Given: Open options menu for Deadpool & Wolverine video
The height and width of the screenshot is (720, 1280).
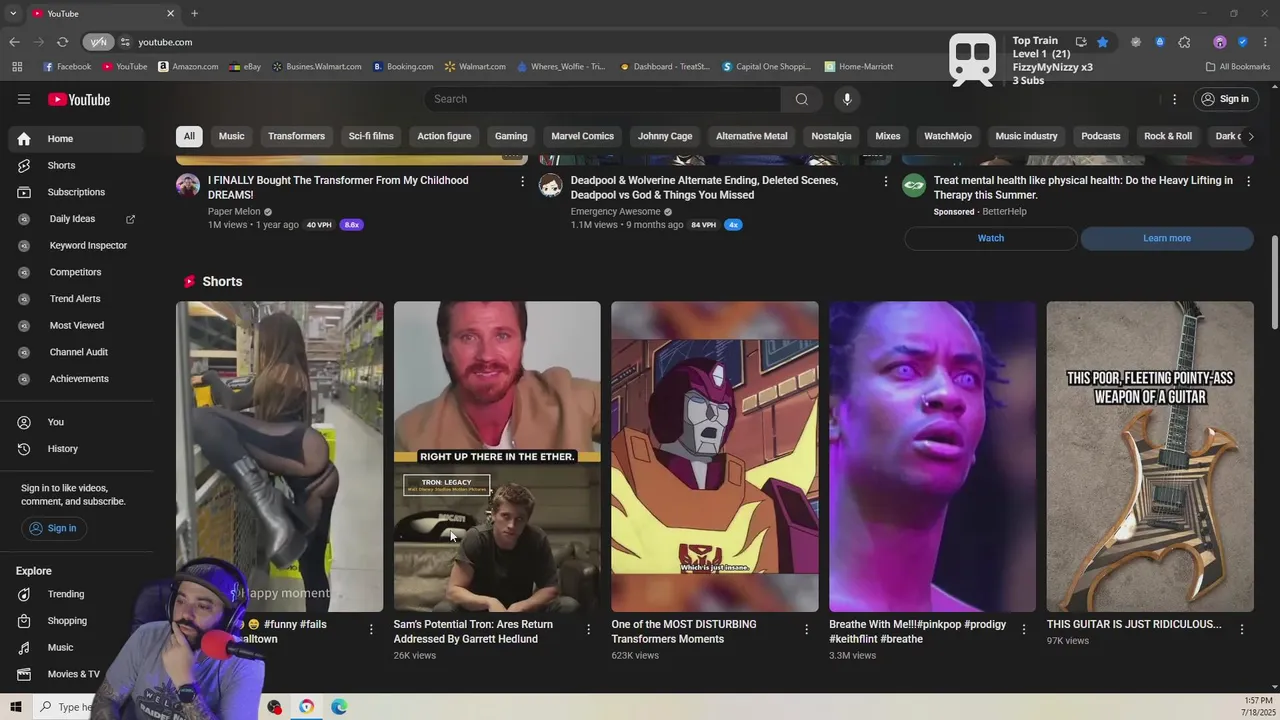Looking at the screenshot, I should click(x=885, y=181).
